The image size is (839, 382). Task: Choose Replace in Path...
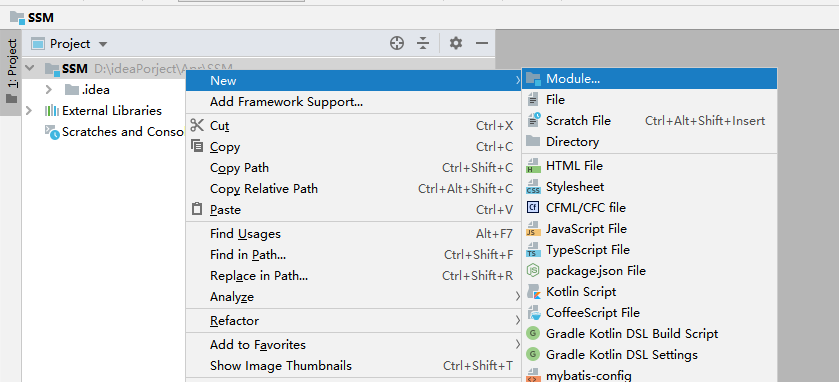(x=354, y=276)
